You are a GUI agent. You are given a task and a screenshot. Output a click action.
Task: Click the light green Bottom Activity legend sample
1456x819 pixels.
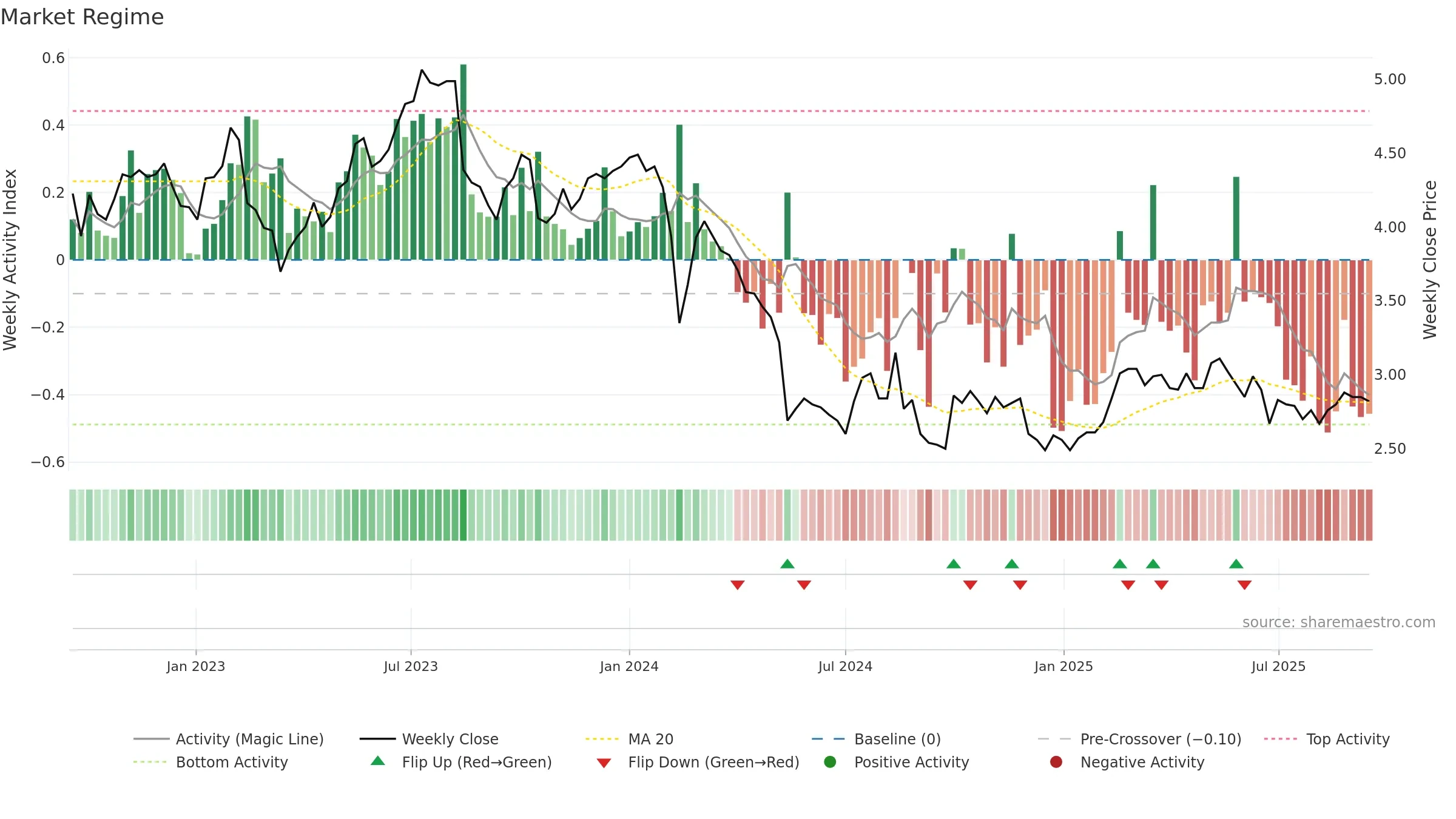coord(151,762)
